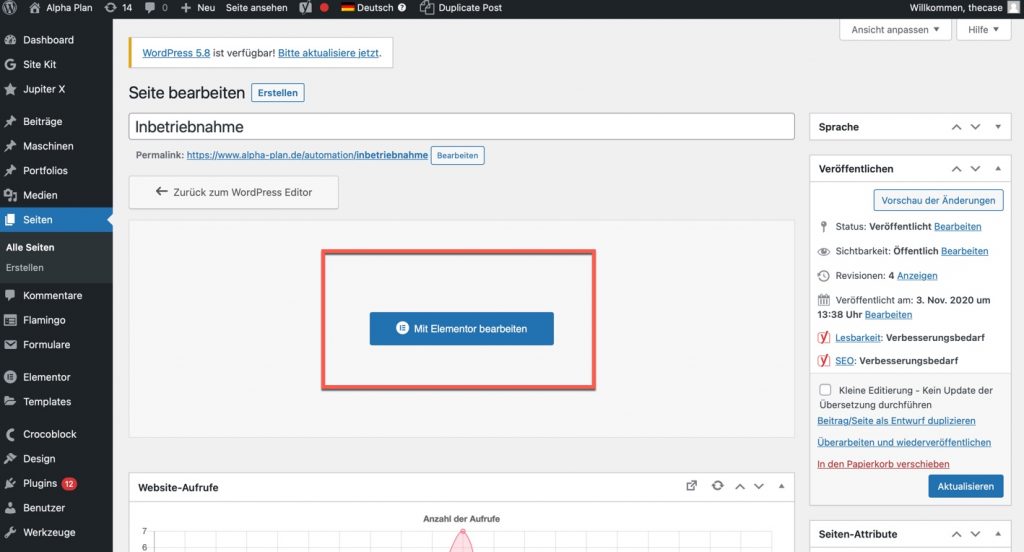Open the updates icon showing 14
This screenshot has height=552, width=1024.
point(118,8)
